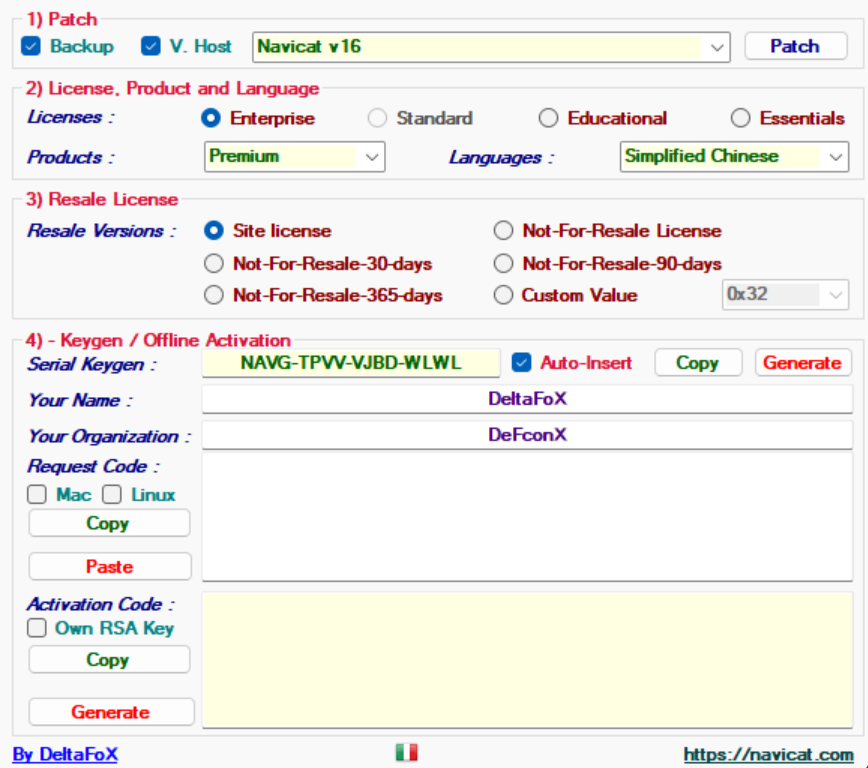This screenshot has height=768, width=868.
Task: Click the Italian flag icon
Action: click(406, 753)
